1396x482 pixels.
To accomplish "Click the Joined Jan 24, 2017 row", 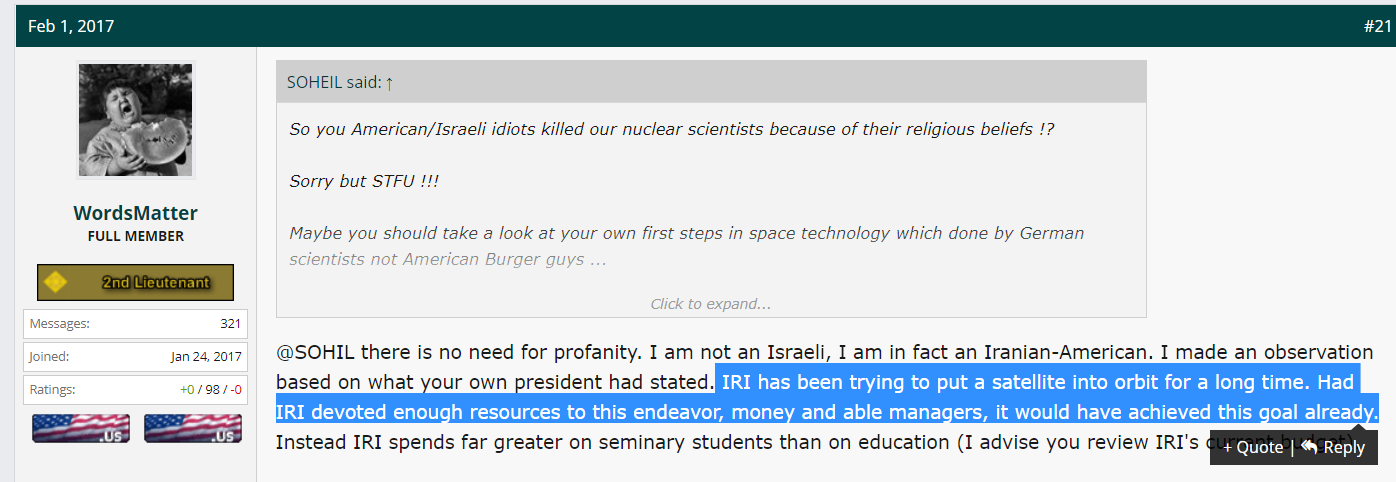I will (135, 356).
